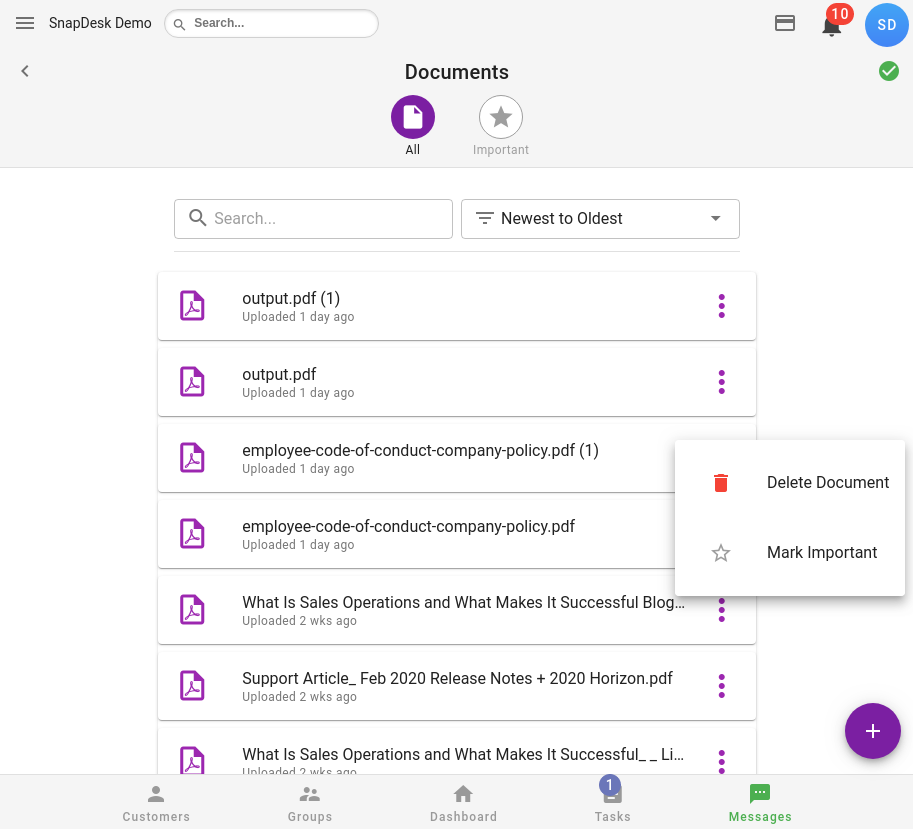Open employee-code-of-conduct-company-policy.pdf title
The height and width of the screenshot is (829, 913).
[409, 526]
